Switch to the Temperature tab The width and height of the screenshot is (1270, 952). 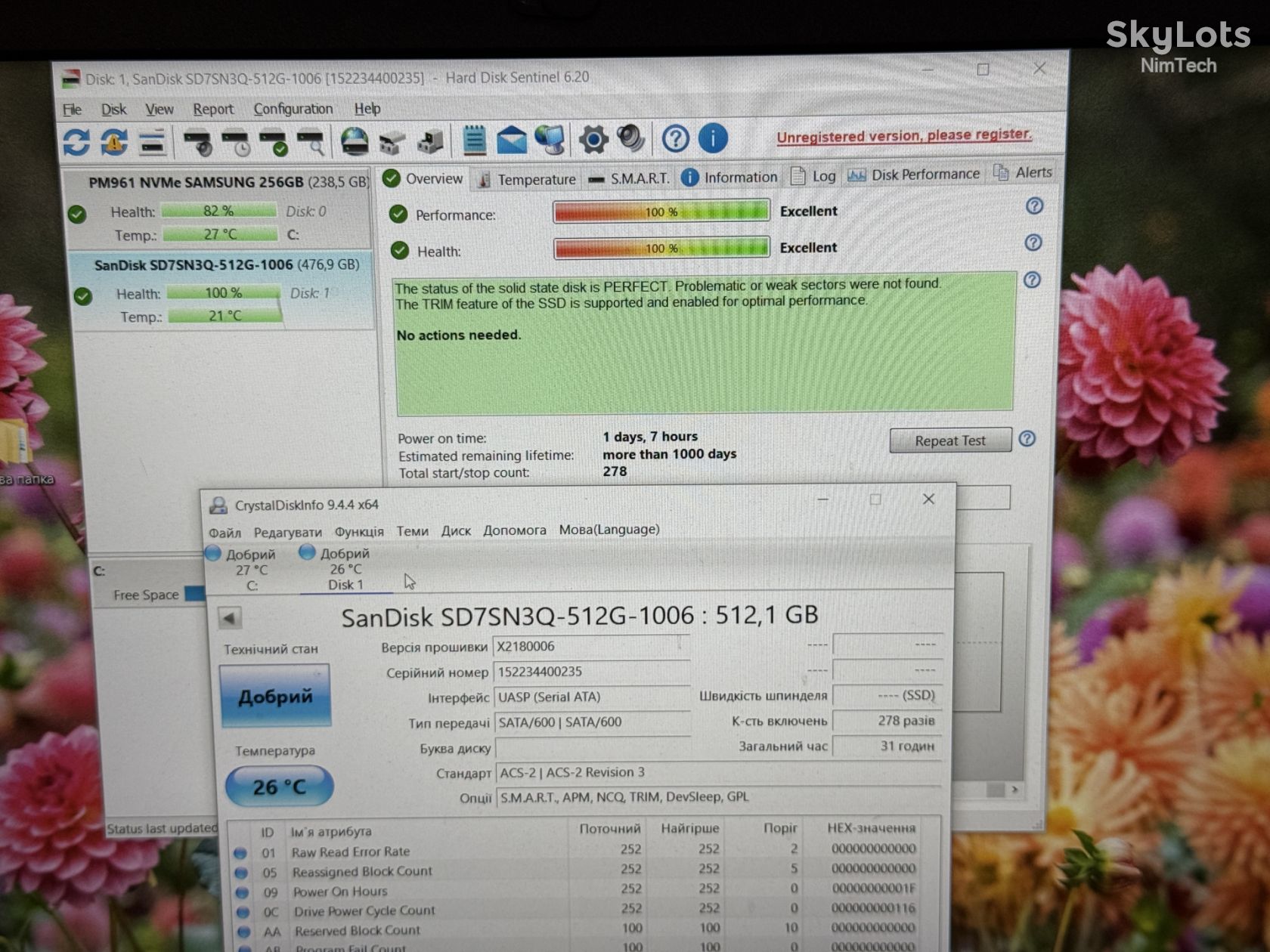[527, 179]
